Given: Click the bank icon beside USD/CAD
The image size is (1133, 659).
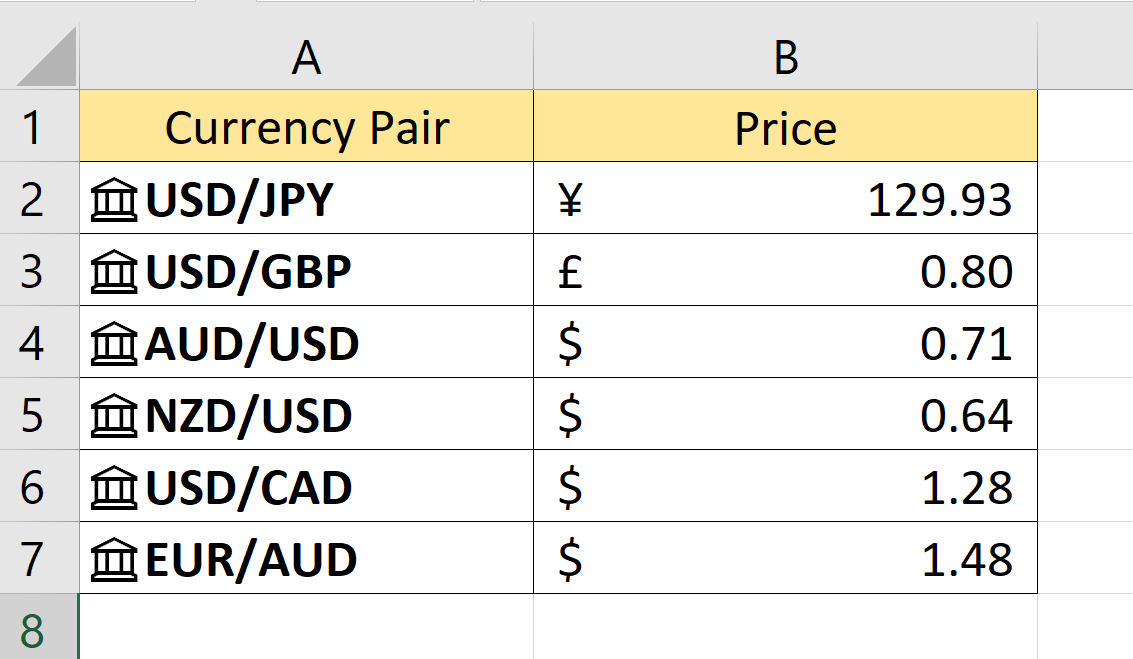Looking at the screenshot, I should pos(115,486).
